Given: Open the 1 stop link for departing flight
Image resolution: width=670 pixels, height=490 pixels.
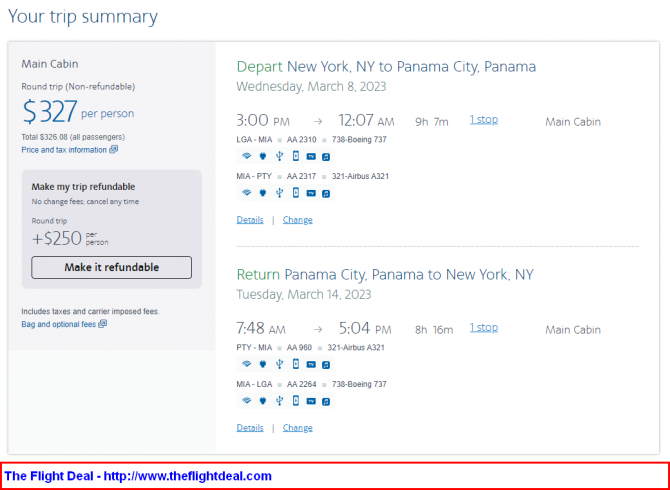Looking at the screenshot, I should (x=484, y=120).
